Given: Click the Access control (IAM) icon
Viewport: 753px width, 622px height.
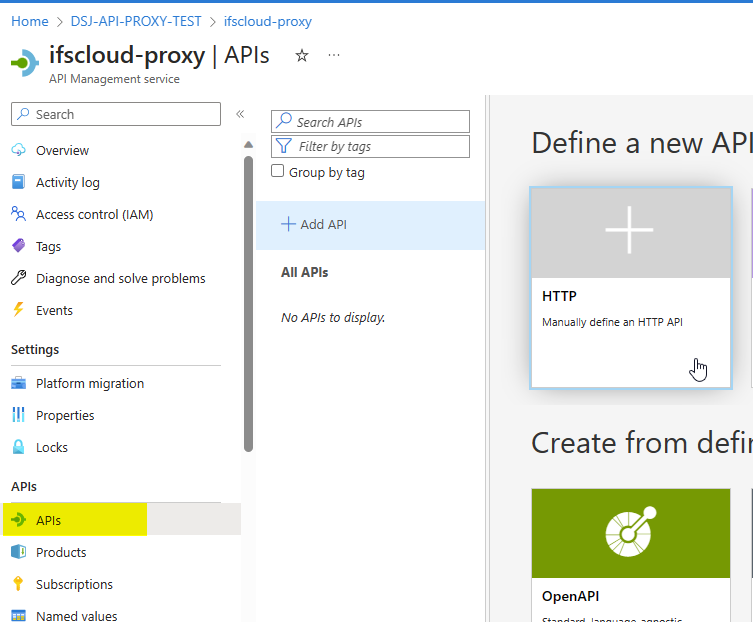Looking at the screenshot, I should [x=18, y=214].
